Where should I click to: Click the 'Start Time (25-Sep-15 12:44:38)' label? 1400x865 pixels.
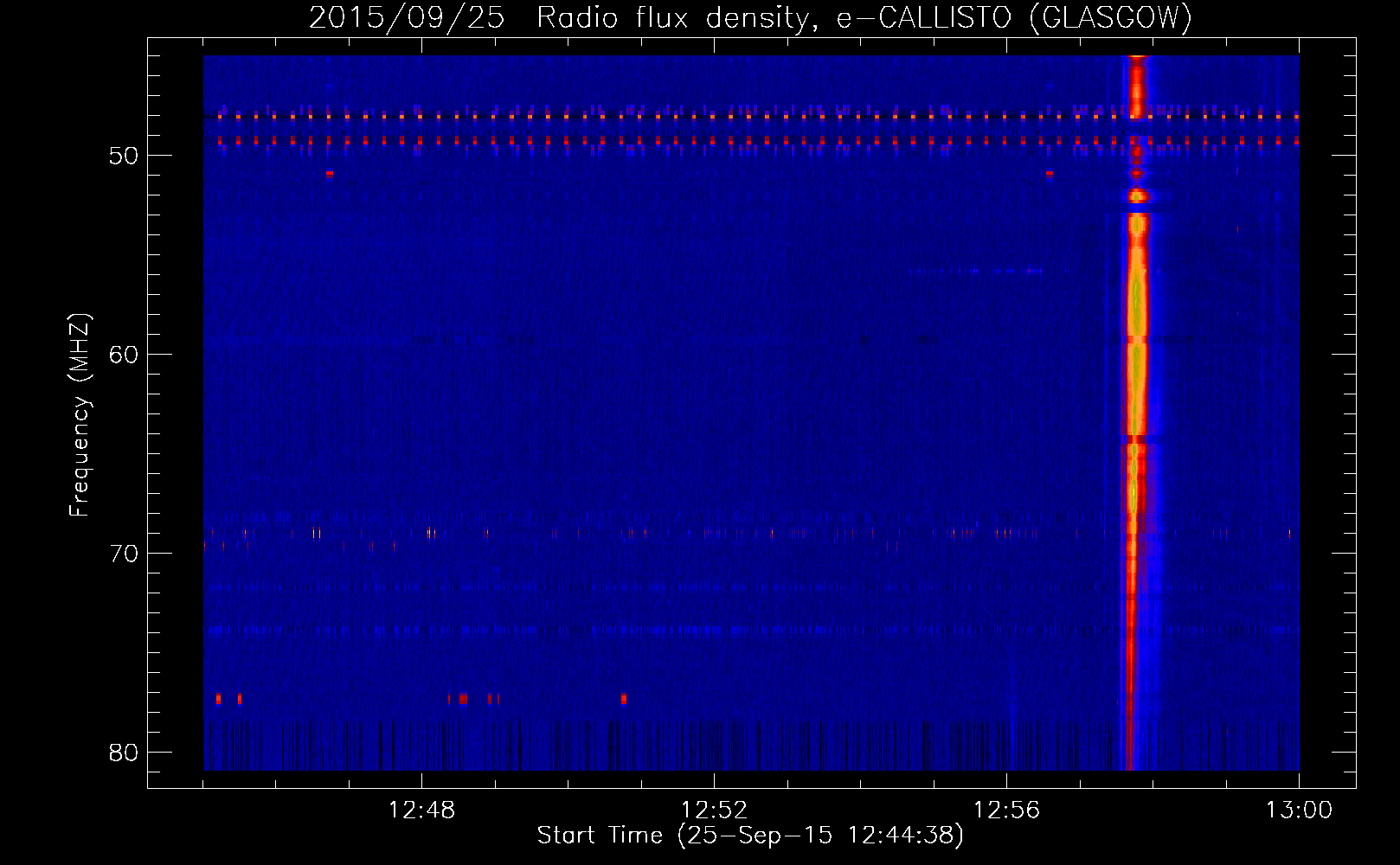click(x=750, y=836)
